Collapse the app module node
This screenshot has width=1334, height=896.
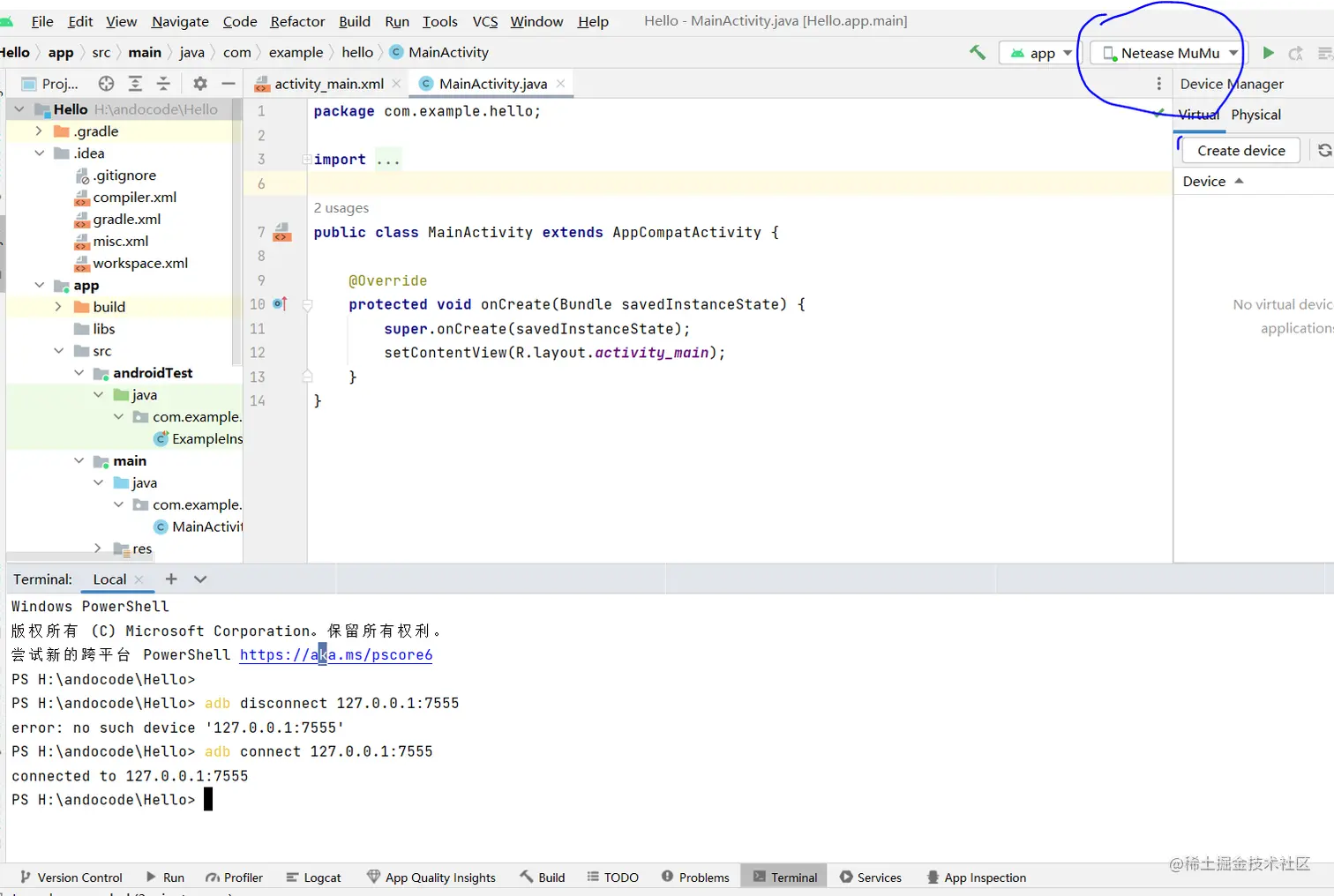pos(39,285)
